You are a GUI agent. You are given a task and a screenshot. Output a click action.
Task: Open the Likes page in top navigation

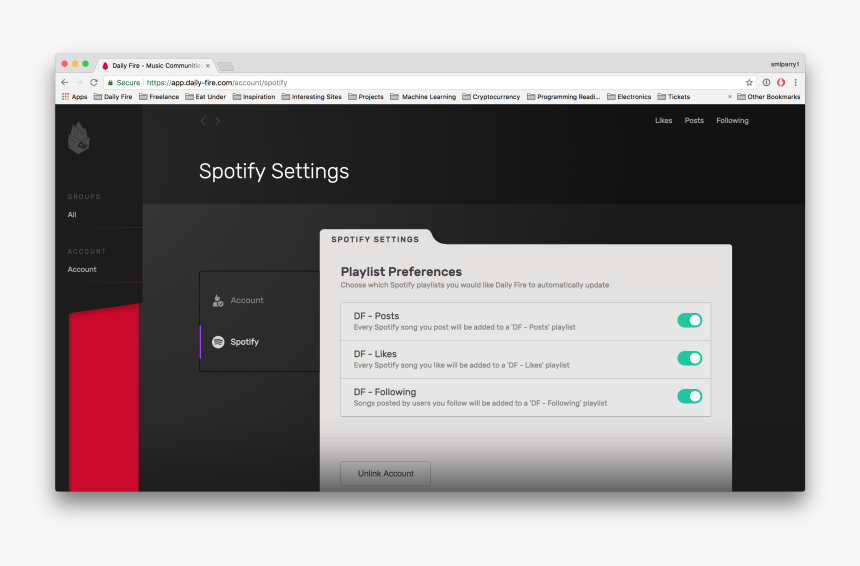point(664,121)
